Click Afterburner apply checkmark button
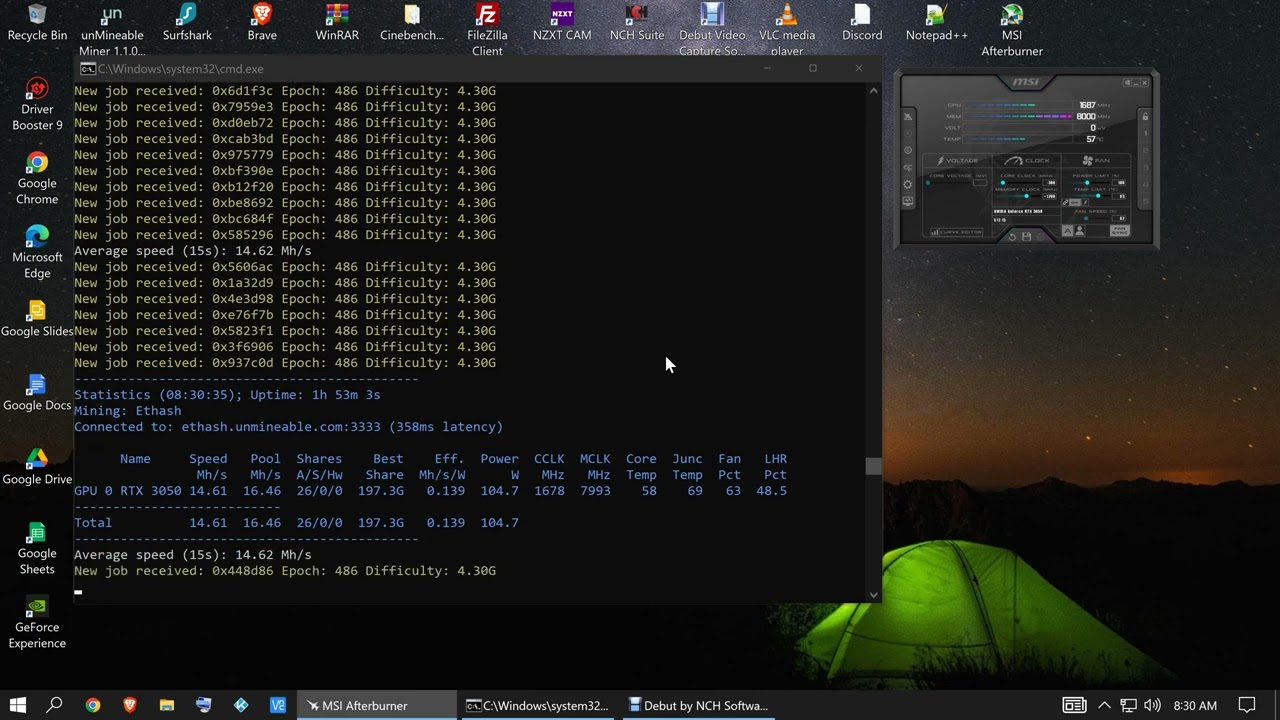1280x720 pixels. click(1040, 237)
